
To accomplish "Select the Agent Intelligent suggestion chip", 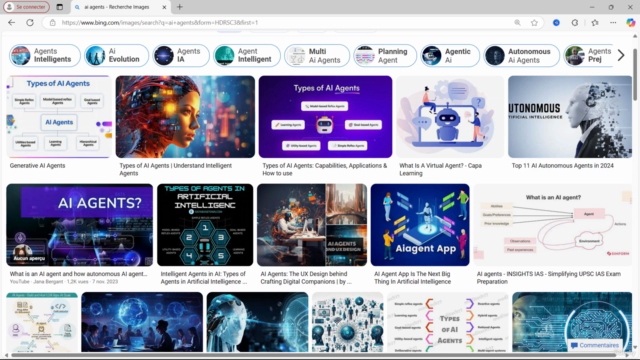I will (247, 55).
